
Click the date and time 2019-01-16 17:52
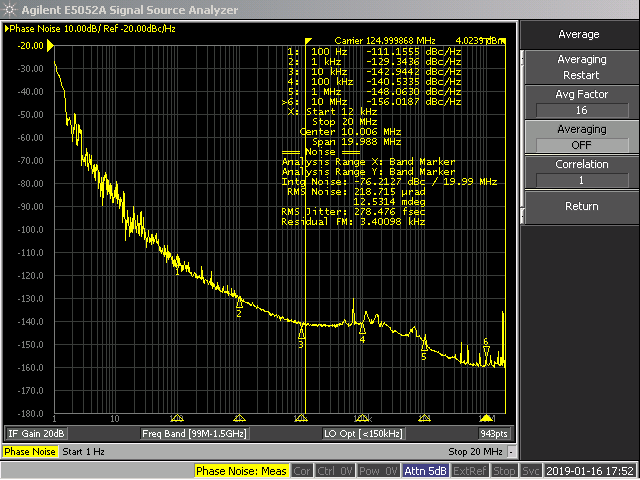(x=591, y=471)
